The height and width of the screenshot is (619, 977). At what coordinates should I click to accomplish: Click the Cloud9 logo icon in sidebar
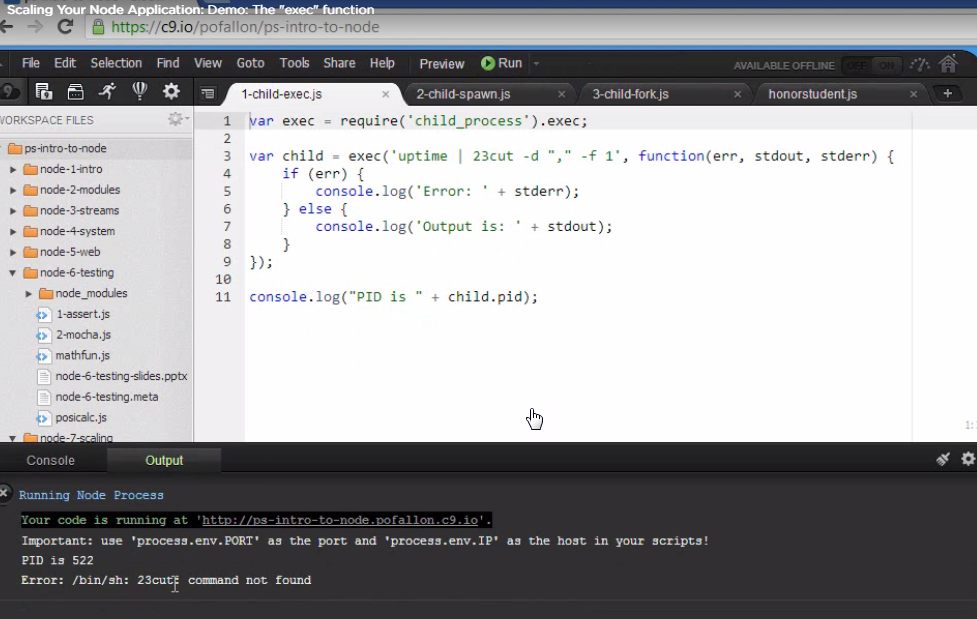[9, 92]
